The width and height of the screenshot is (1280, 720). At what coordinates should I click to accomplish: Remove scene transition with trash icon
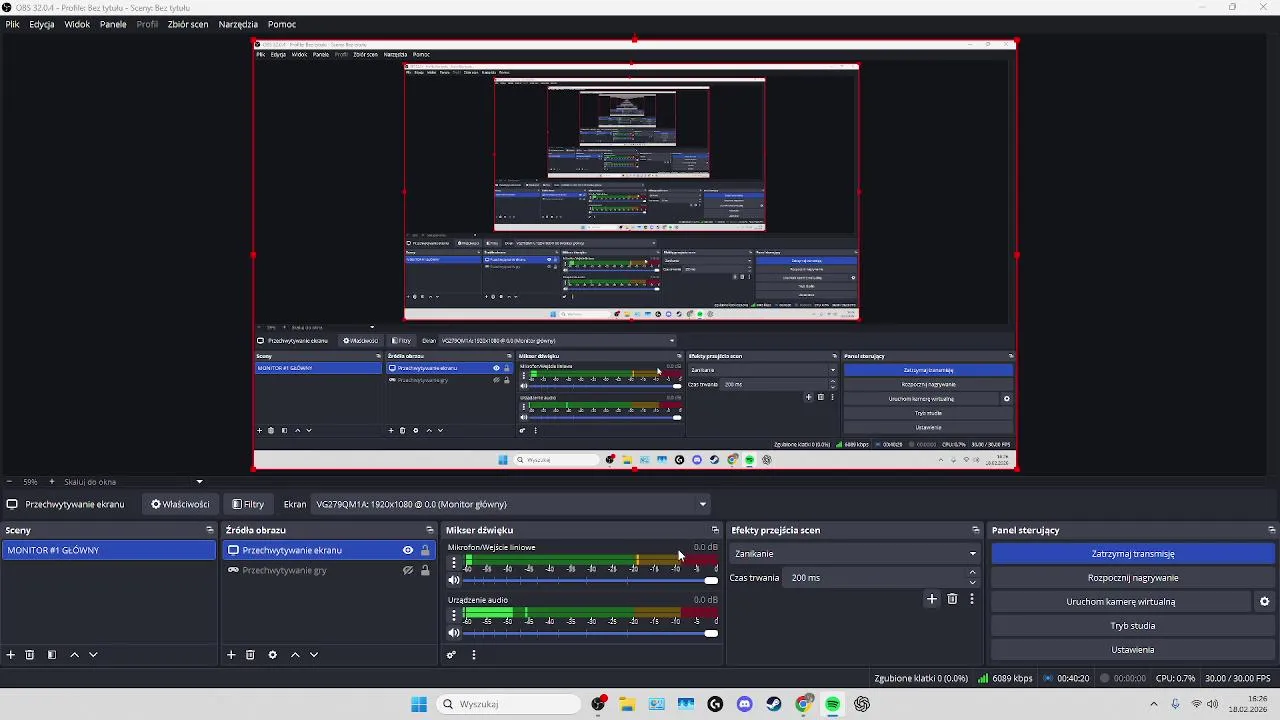952,599
